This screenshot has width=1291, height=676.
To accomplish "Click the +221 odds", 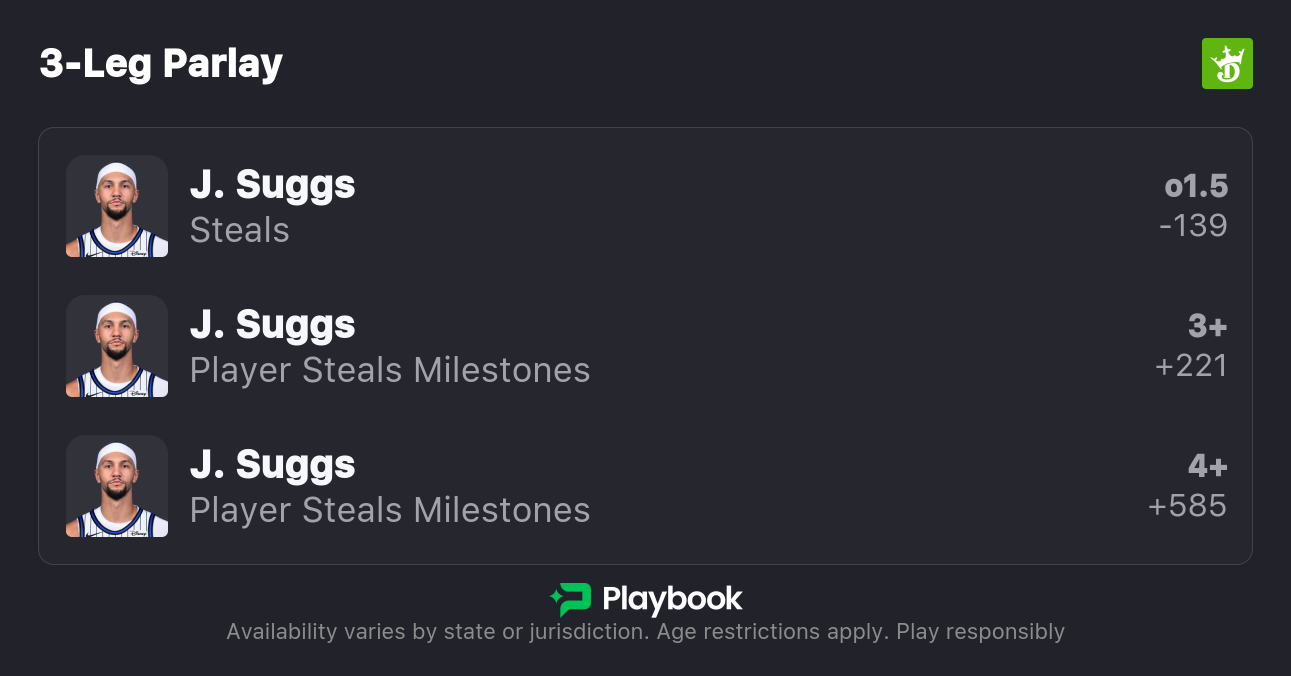I will tap(1191, 366).
